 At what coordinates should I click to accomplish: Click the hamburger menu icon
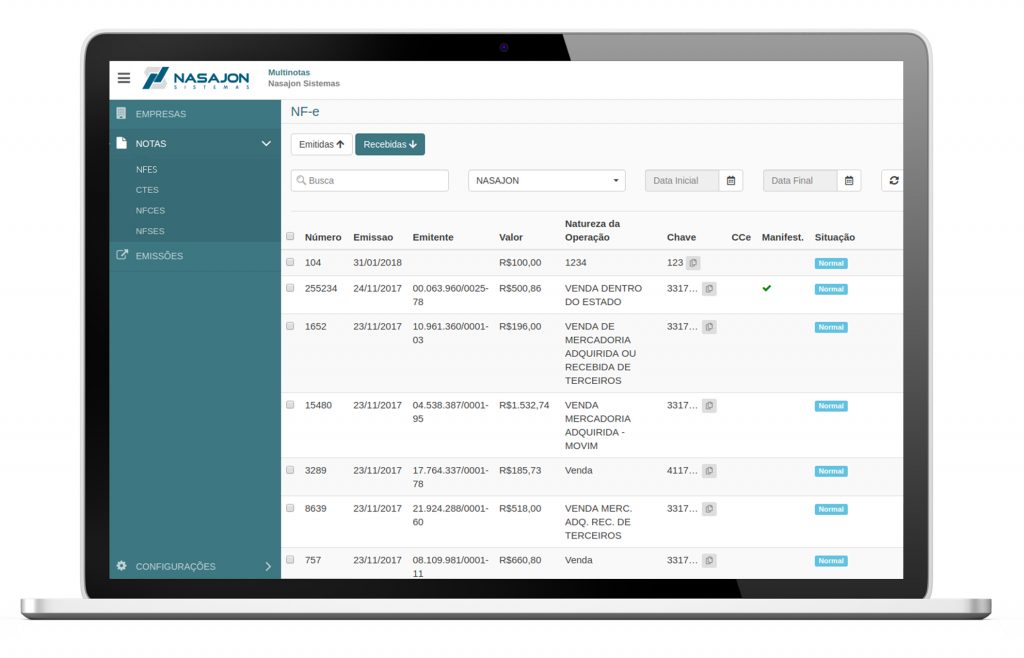[124, 78]
